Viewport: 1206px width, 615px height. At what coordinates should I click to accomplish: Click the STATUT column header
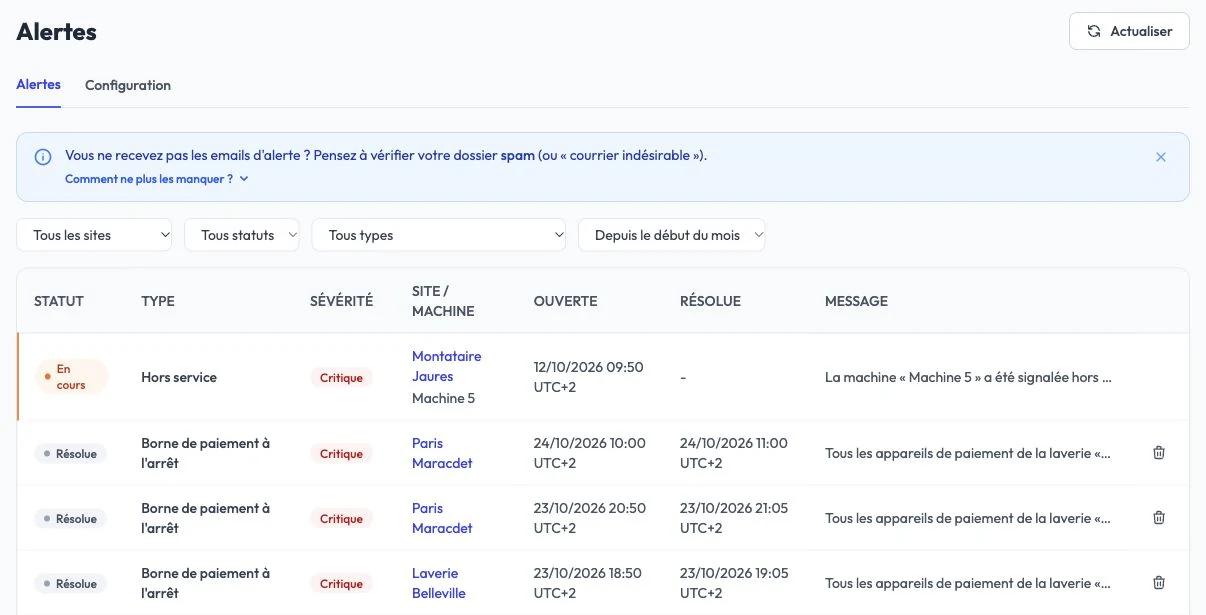[x=59, y=301]
